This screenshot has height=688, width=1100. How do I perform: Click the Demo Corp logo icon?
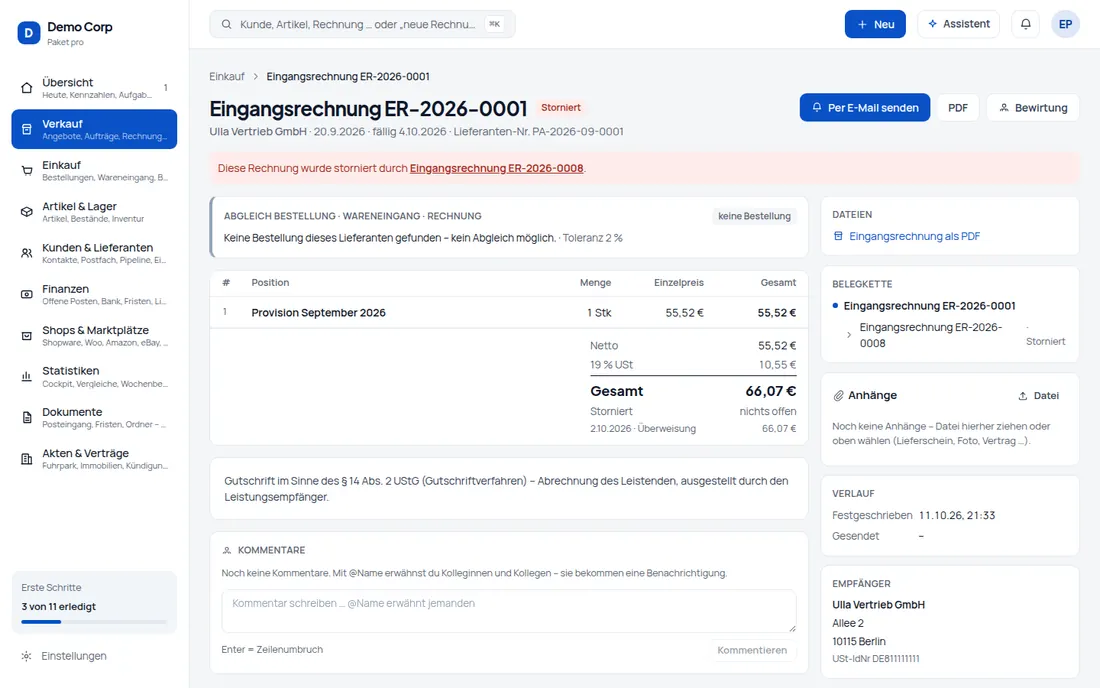(29, 33)
